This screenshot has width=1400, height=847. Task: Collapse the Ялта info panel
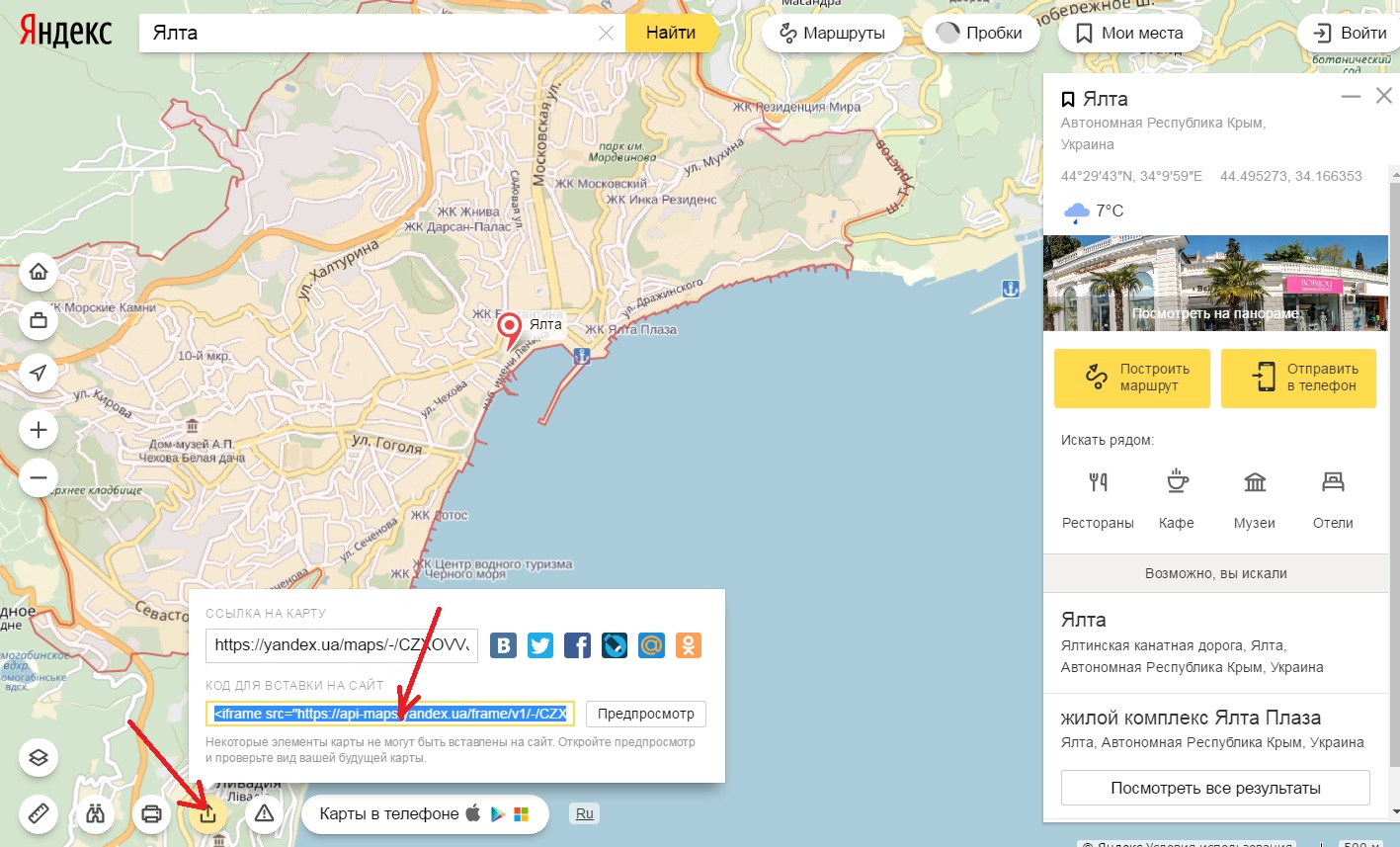point(1350,97)
